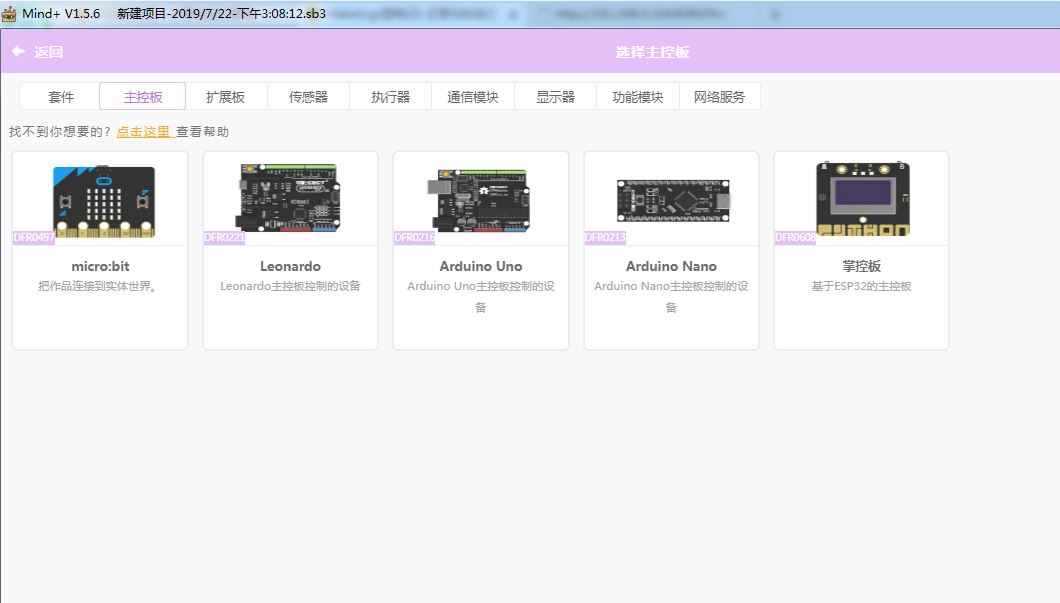Screen dimensions: 1060x603
Task: Select the 主控板 main board tab
Action: pos(143,97)
